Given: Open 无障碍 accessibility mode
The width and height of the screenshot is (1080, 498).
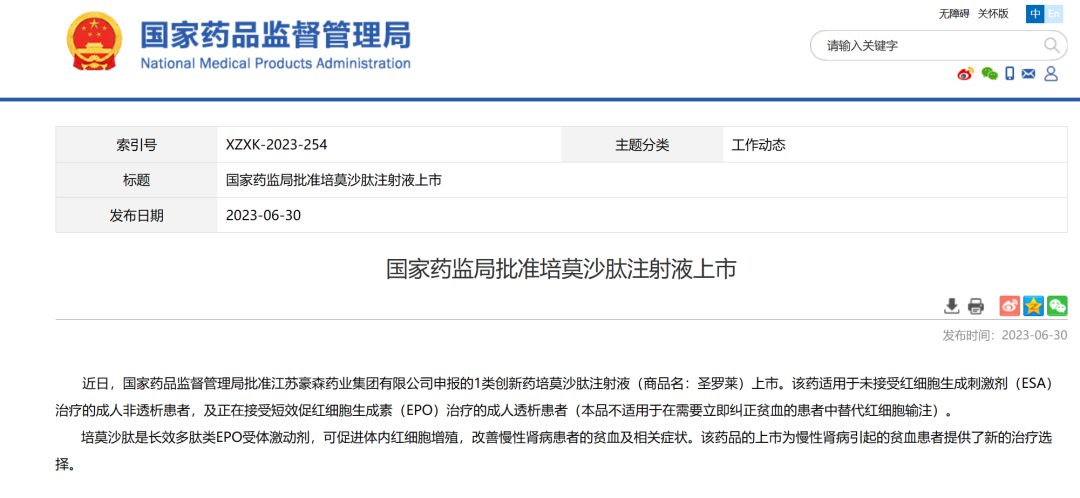Looking at the screenshot, I should (x=953, y=14).
